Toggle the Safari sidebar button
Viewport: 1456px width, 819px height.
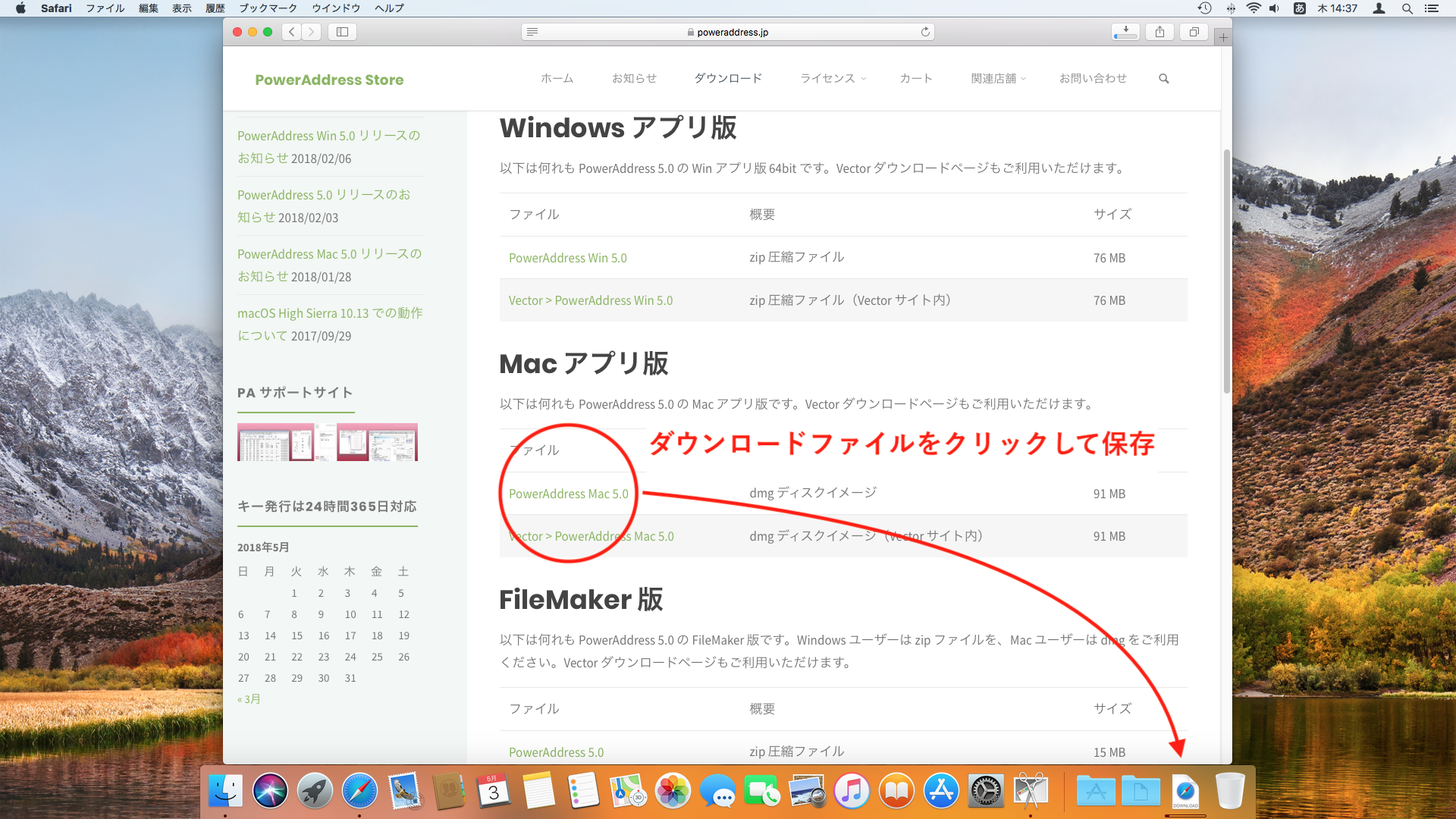click(342, 32)
